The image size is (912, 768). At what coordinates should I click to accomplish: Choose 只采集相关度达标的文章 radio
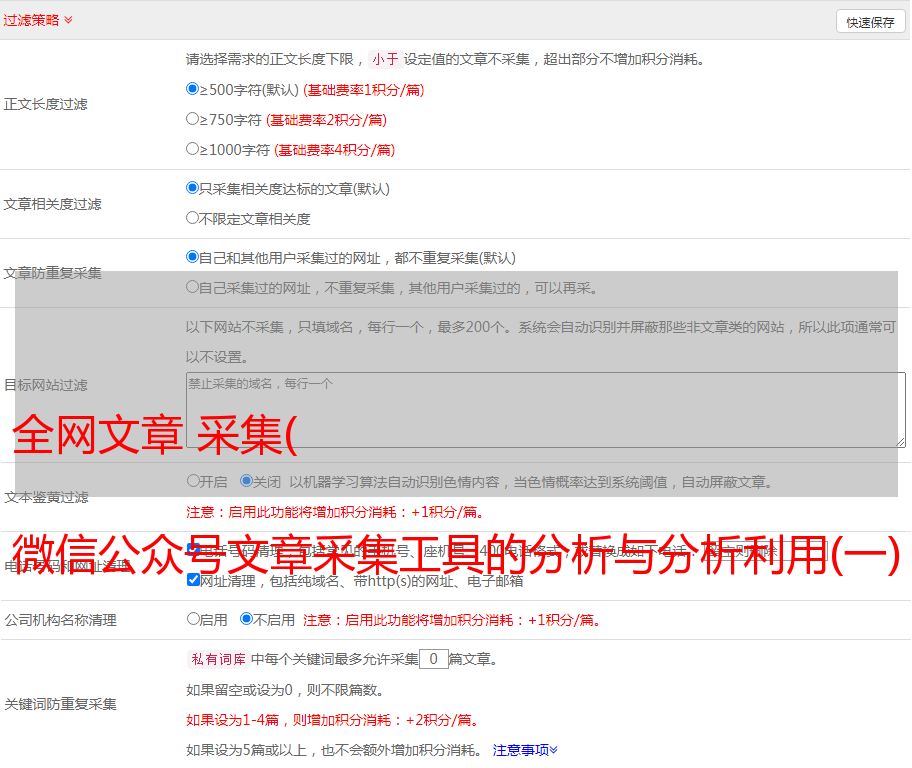coord(192,187)
